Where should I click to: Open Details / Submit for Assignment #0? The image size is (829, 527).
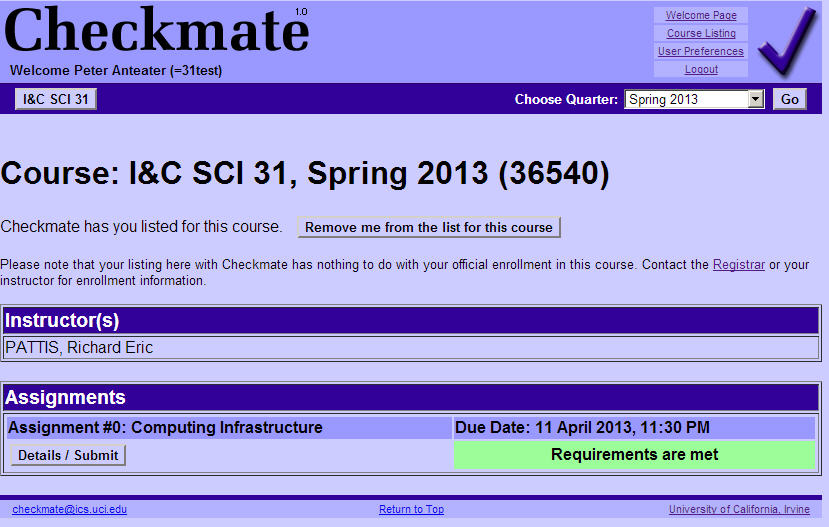[68, 455]
